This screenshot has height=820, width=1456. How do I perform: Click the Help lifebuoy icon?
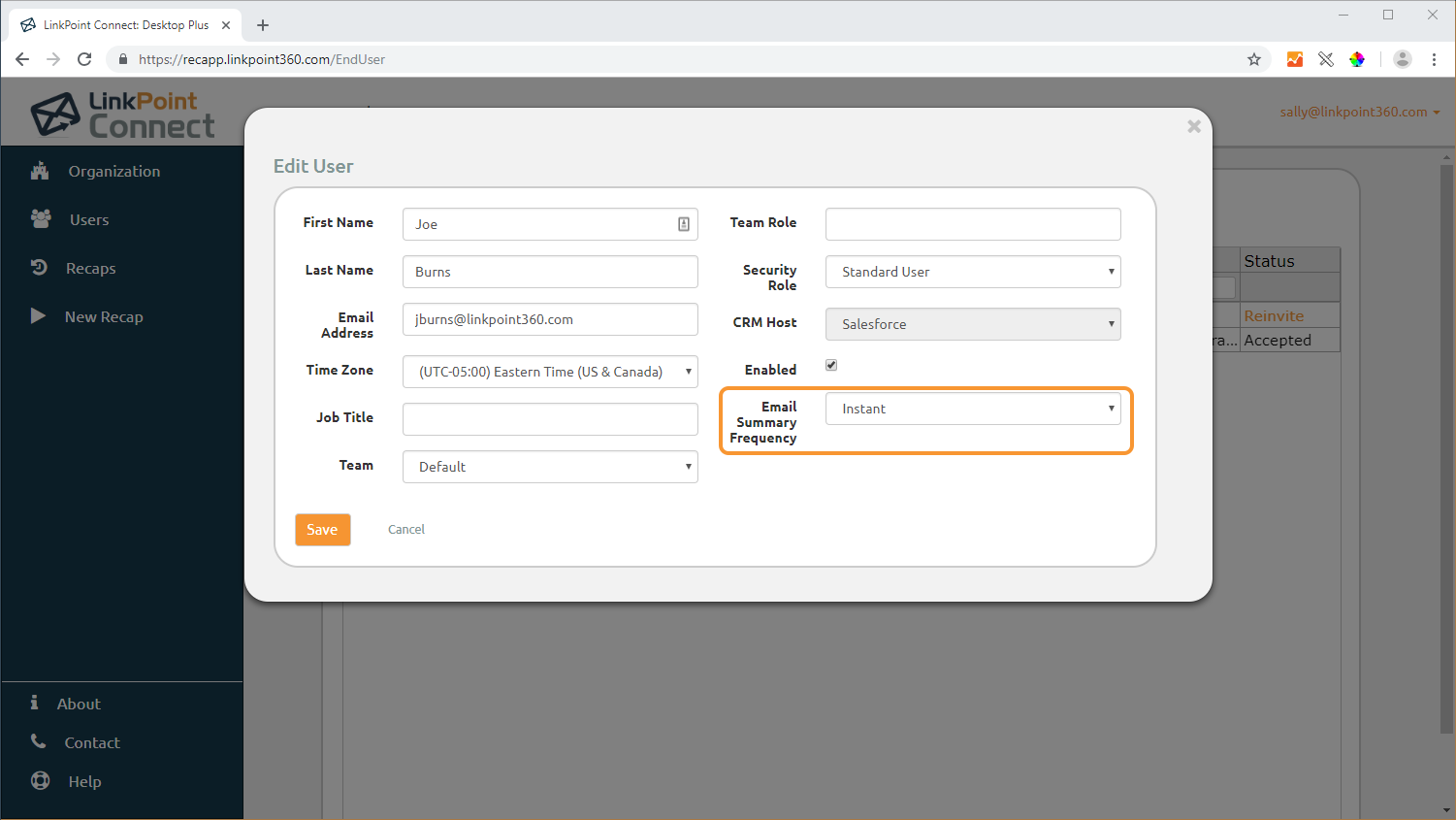(40, 780)
